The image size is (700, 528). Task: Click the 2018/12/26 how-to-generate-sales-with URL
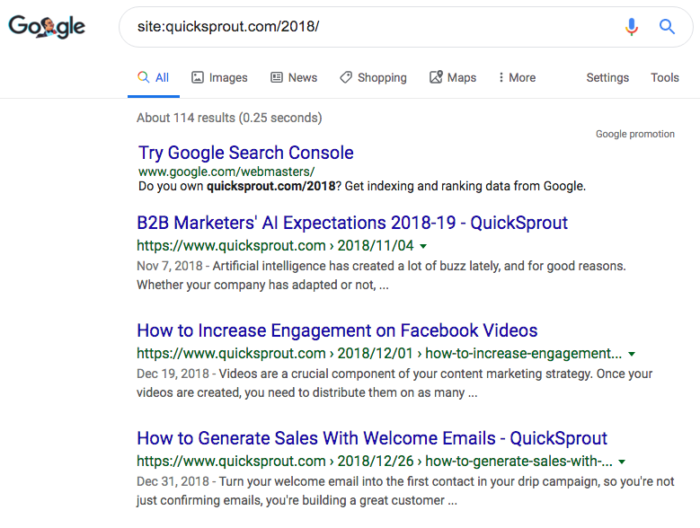(375, 461)
